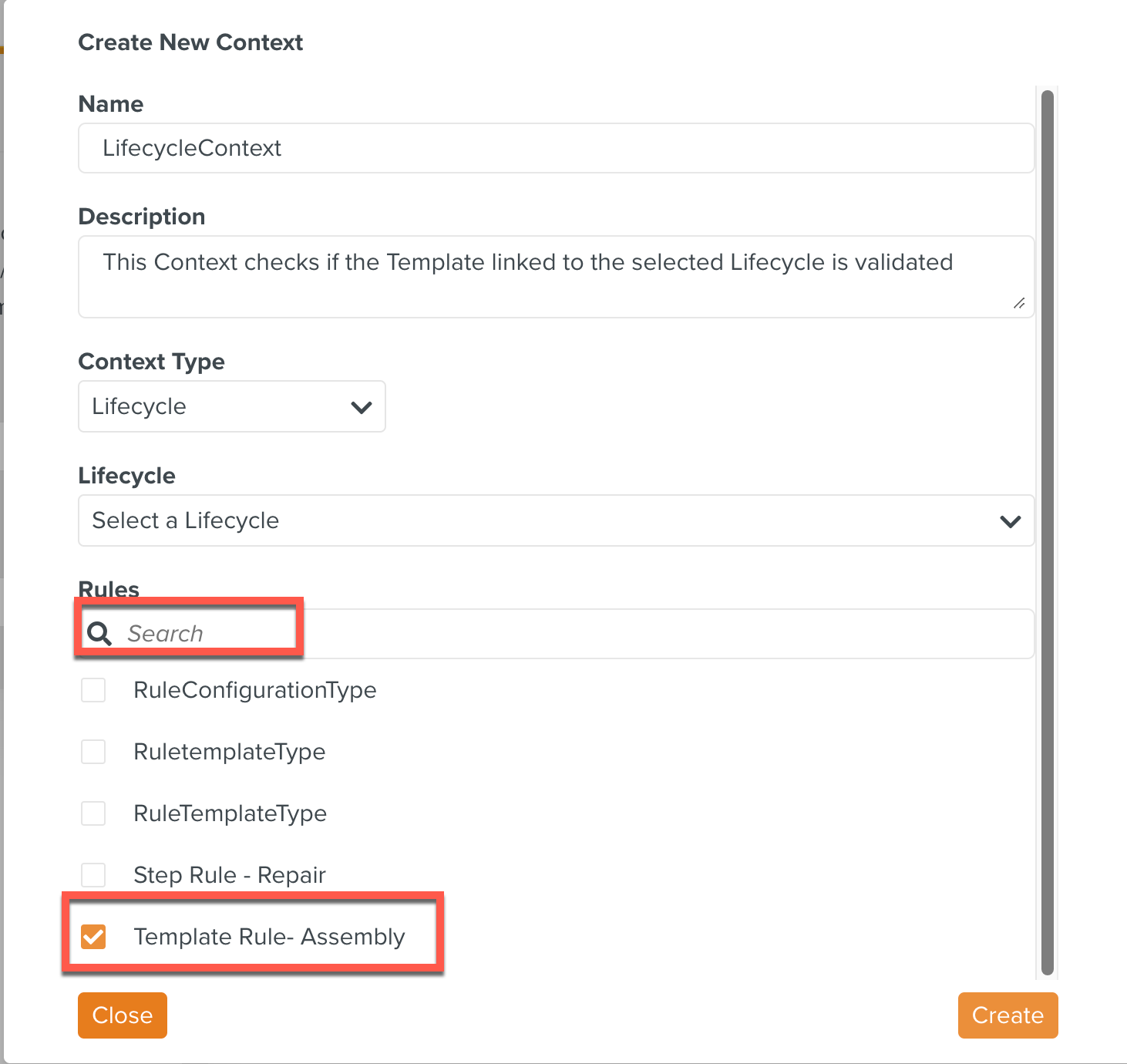
Task: Open the Context Type dropdown
Action: (231, 406)
